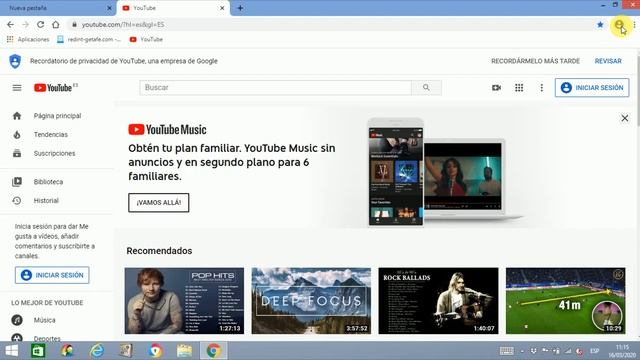This screenshot has width=640, height=360.
Task: Open the new tab plus button
Action: (x=240, y=8)
